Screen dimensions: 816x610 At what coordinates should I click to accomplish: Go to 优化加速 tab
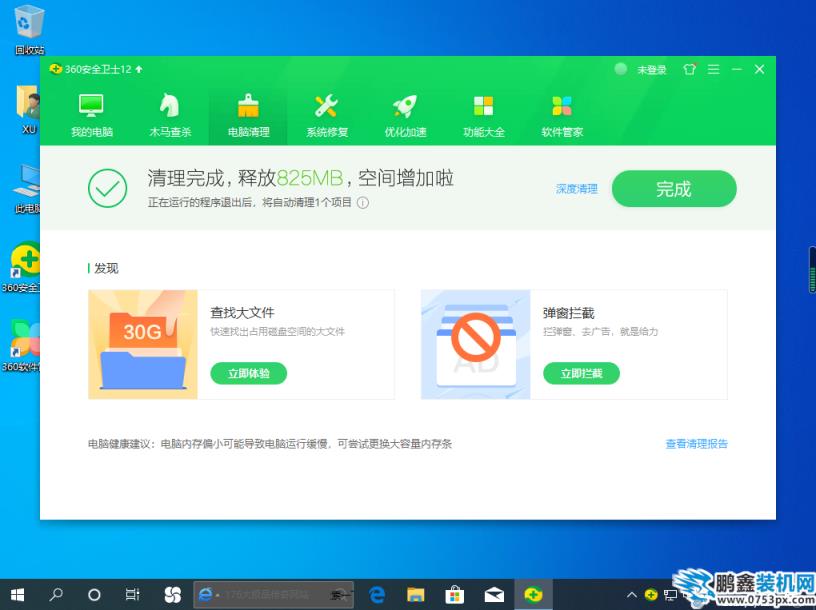(405, 116)
